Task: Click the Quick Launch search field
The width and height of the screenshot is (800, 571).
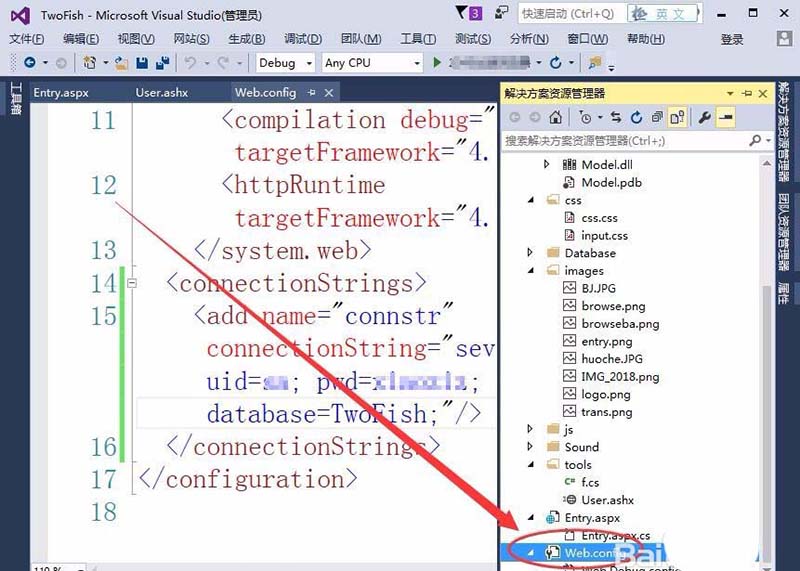Action: [571, 14]
